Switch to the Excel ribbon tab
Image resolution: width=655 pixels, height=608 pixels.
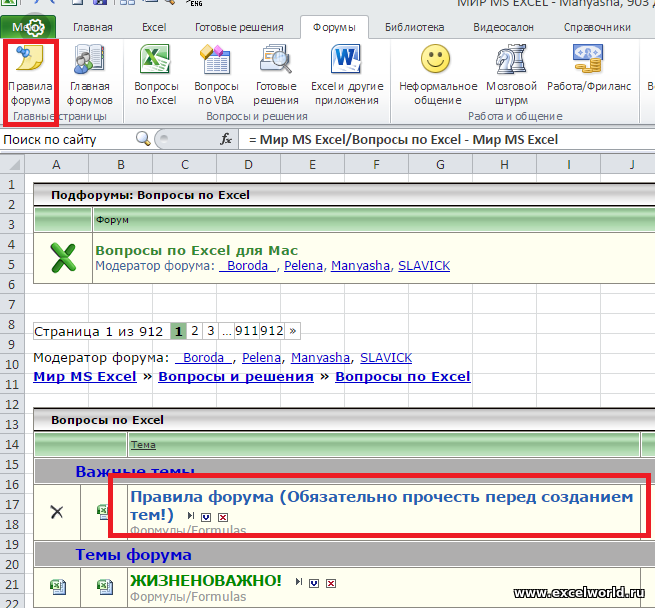(x=154, y=28)
